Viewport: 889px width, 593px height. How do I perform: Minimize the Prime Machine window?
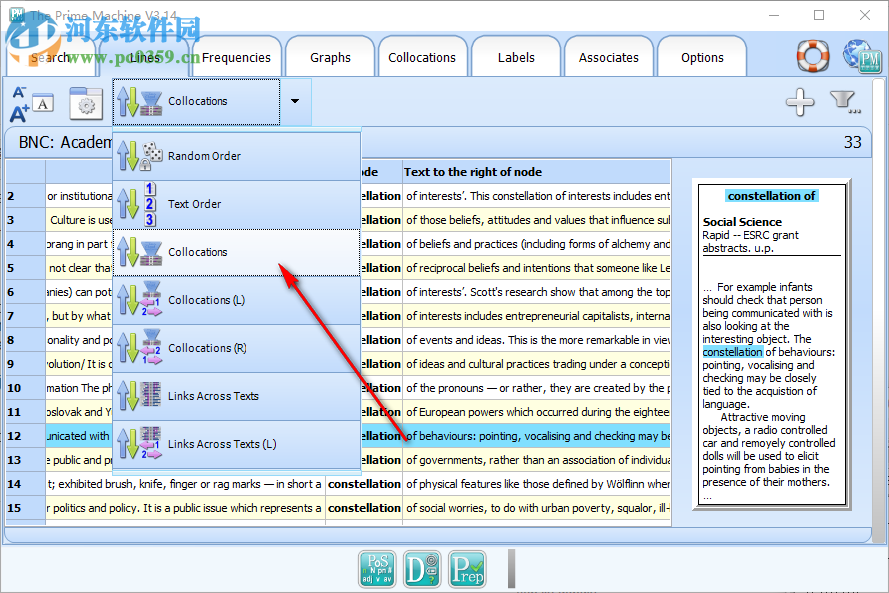click(774, 15)
